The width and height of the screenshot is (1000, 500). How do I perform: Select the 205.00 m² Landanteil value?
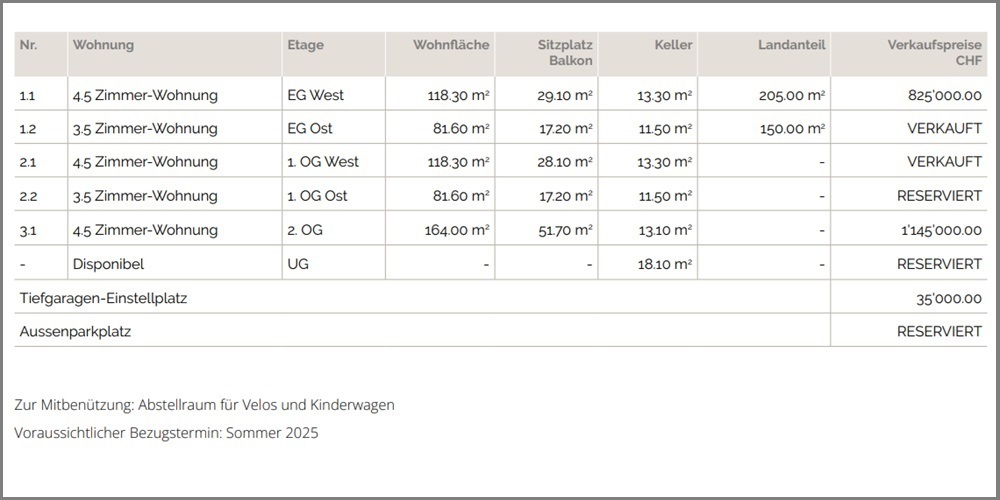click(791, 96)
